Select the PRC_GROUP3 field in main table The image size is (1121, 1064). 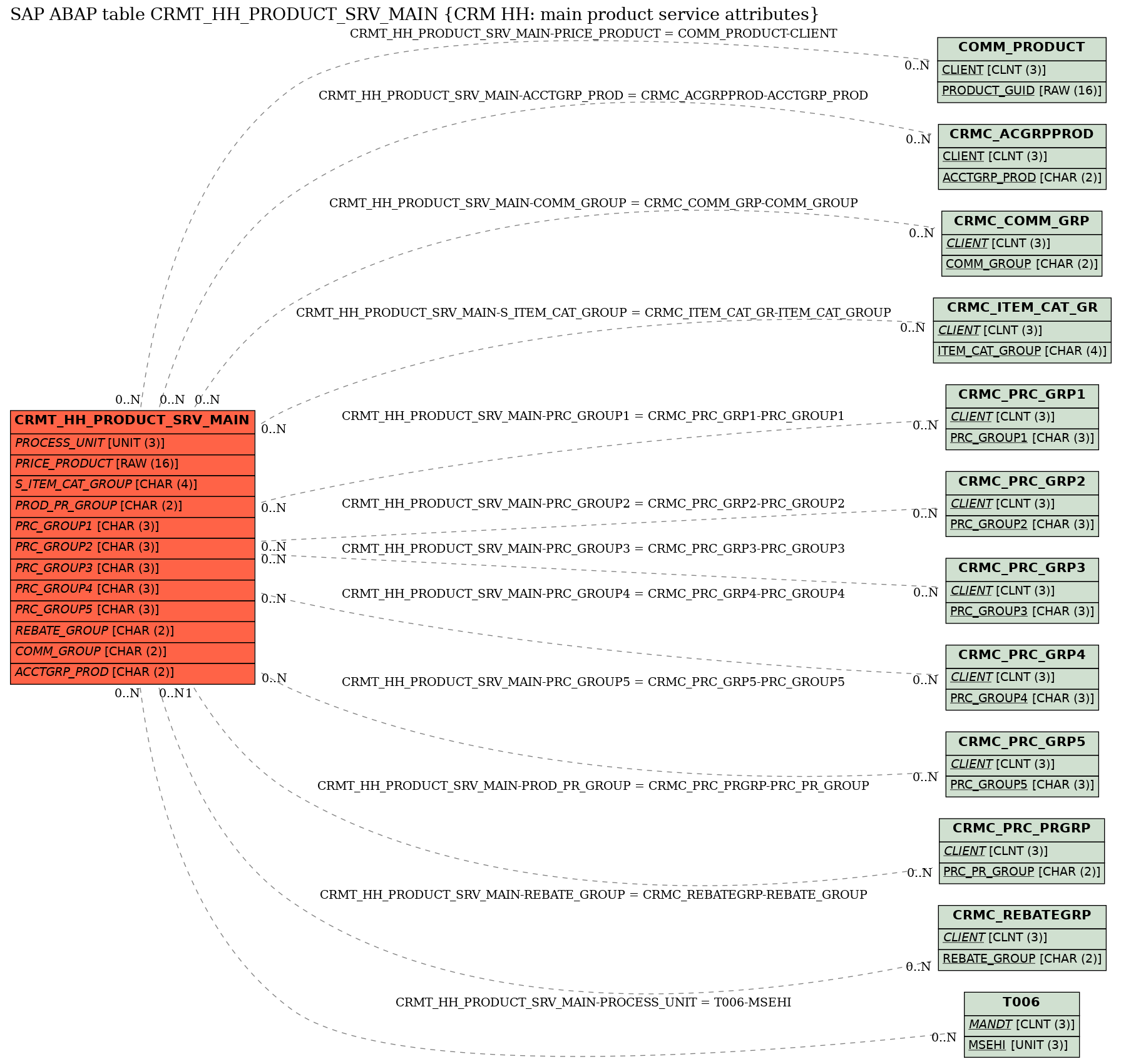point(133,569)
